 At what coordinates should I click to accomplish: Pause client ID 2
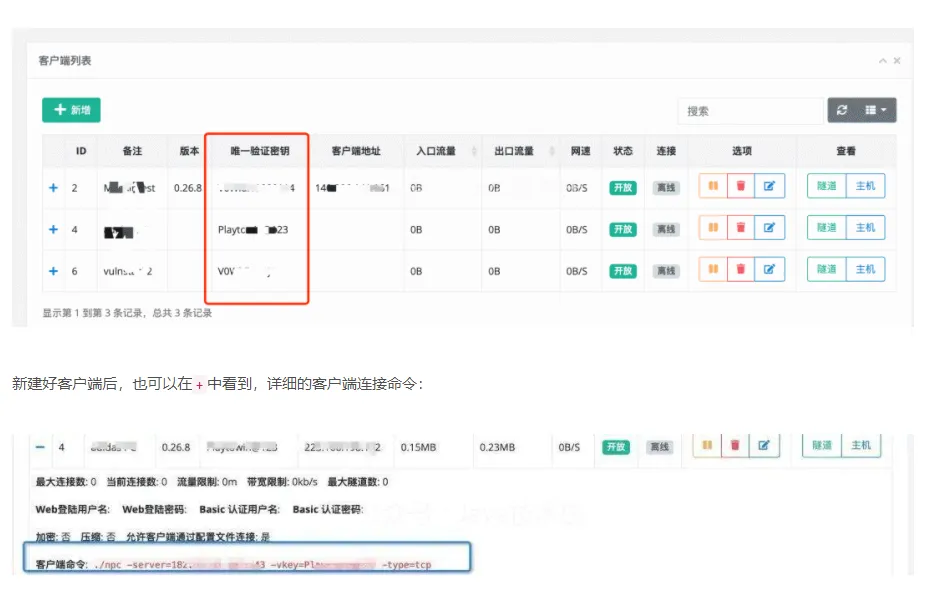(713, 186)
